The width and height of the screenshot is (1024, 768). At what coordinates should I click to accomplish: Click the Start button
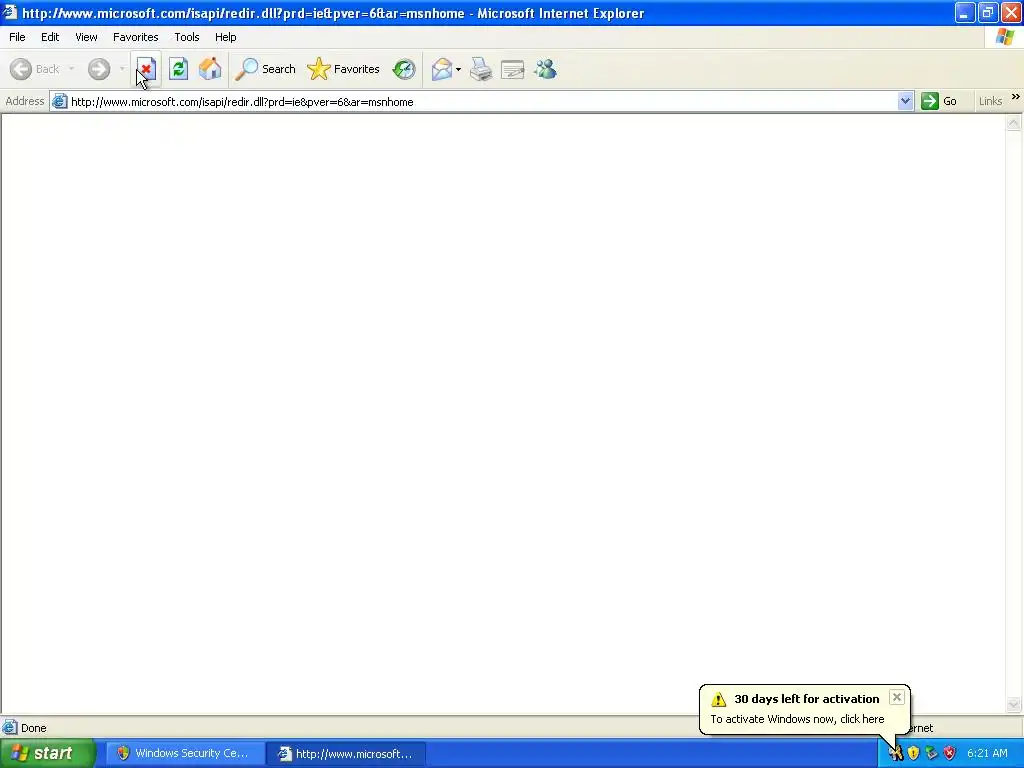[47, 754]
